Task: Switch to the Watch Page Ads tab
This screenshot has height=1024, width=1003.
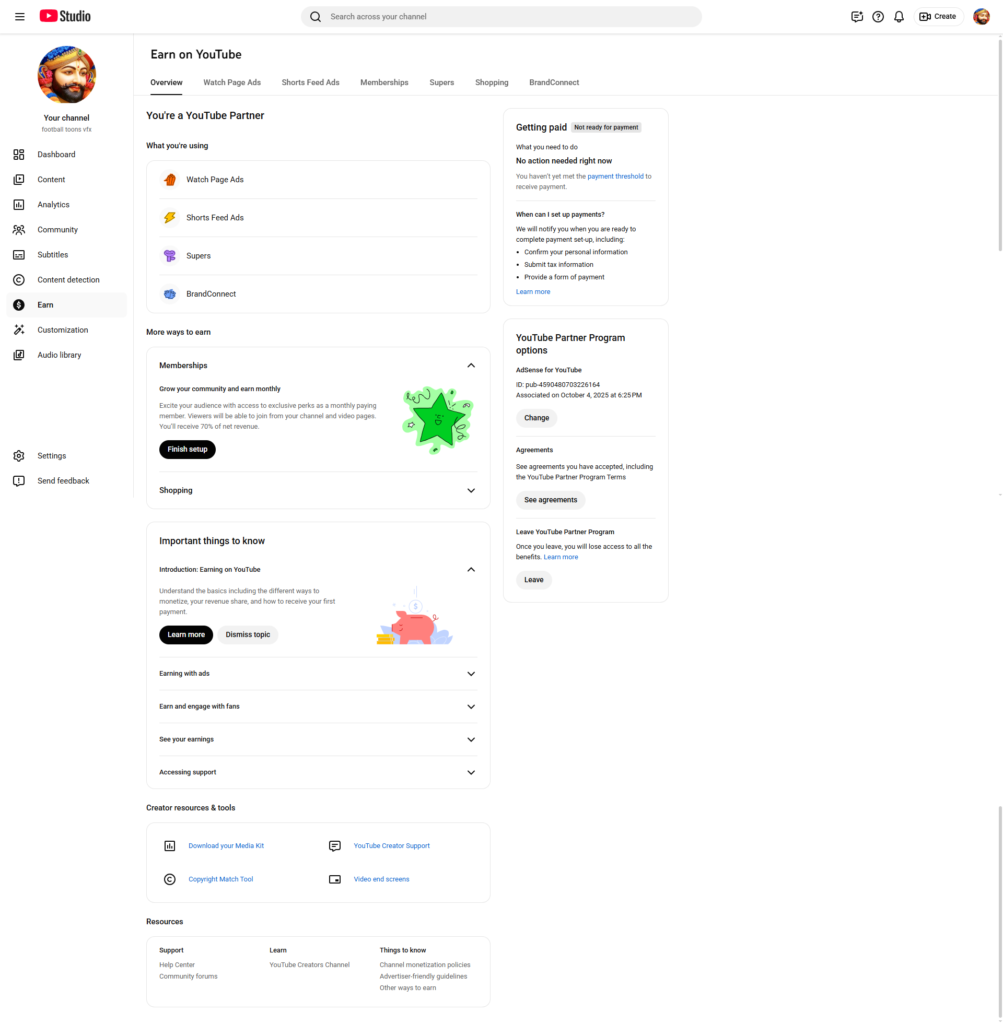Action: point(232,82)
